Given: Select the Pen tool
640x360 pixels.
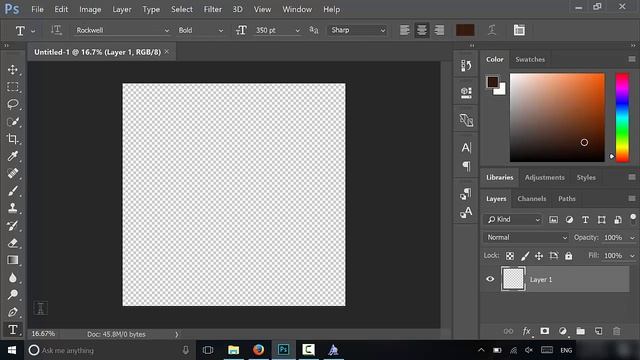Looking at the screenshot, I should point(13,312).
